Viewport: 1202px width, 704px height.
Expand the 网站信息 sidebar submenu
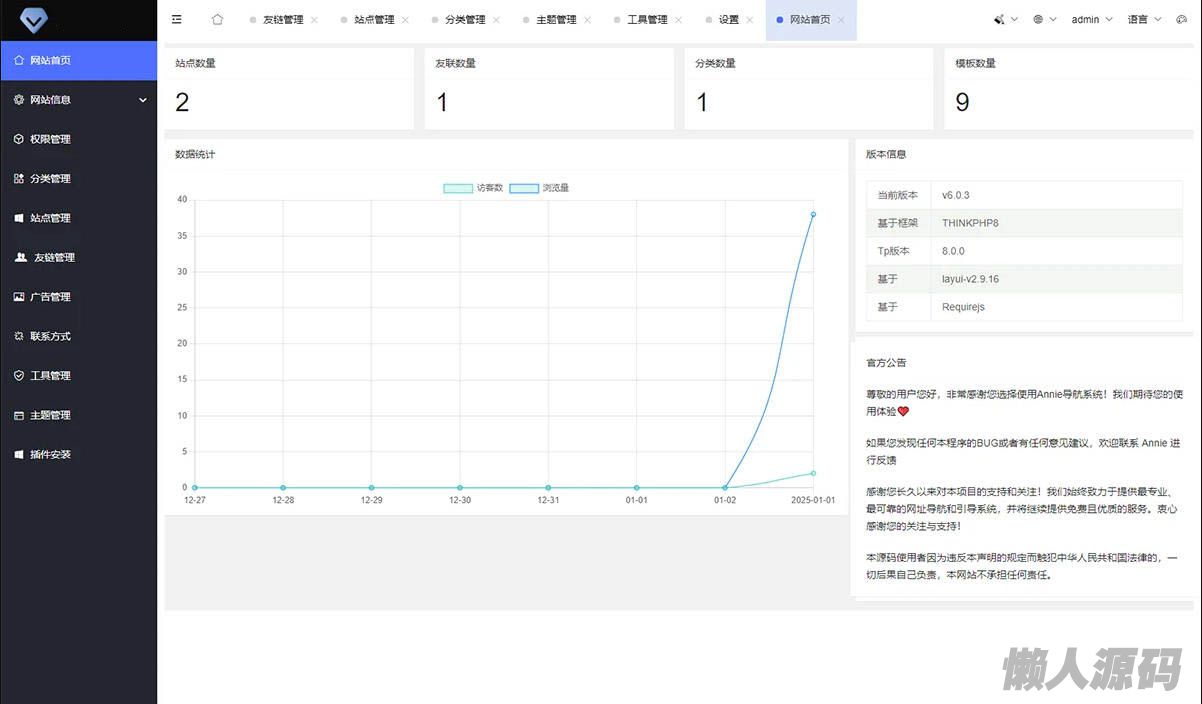[x=78, y=100]
